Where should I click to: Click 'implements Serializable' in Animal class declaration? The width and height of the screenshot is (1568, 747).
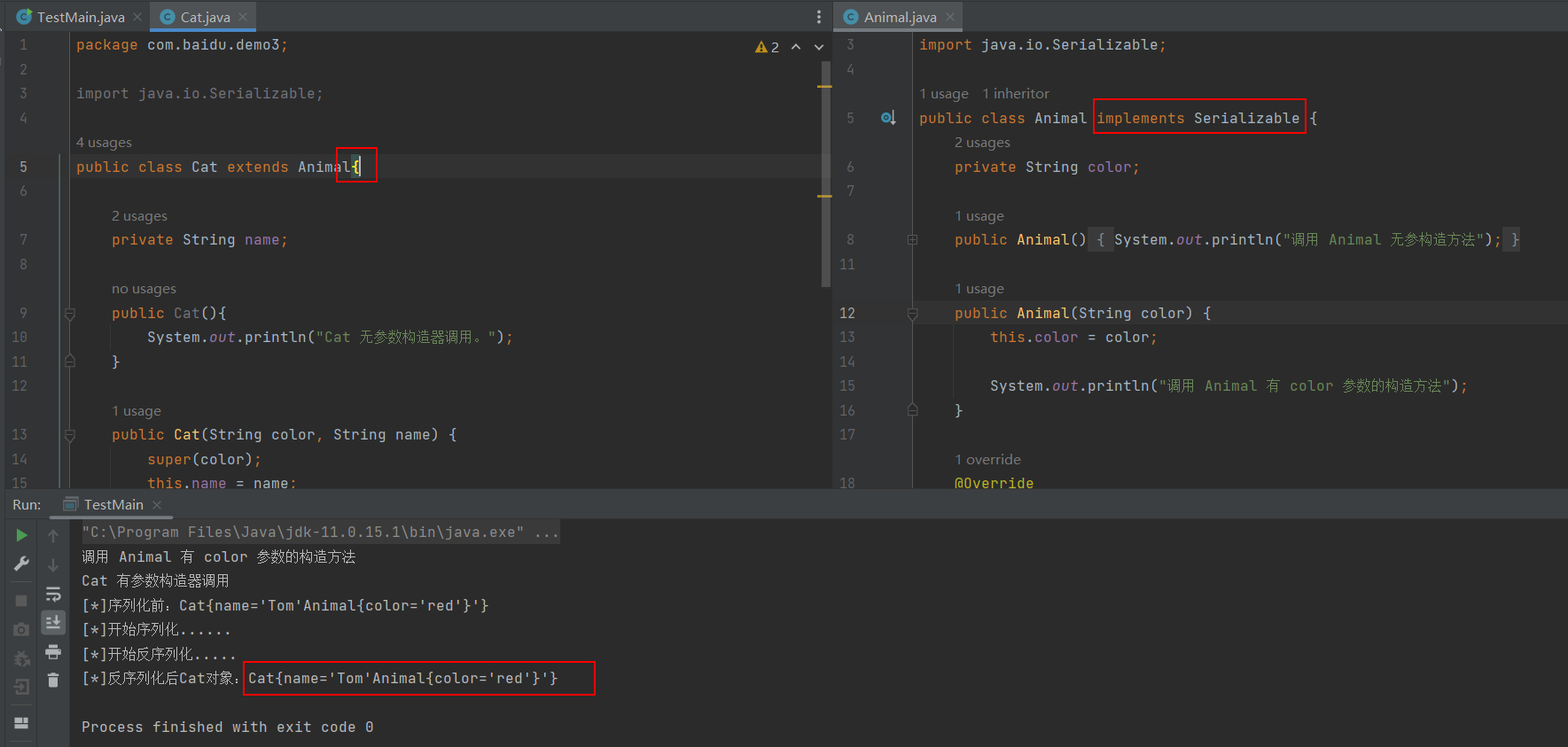tap(1198, 118)
